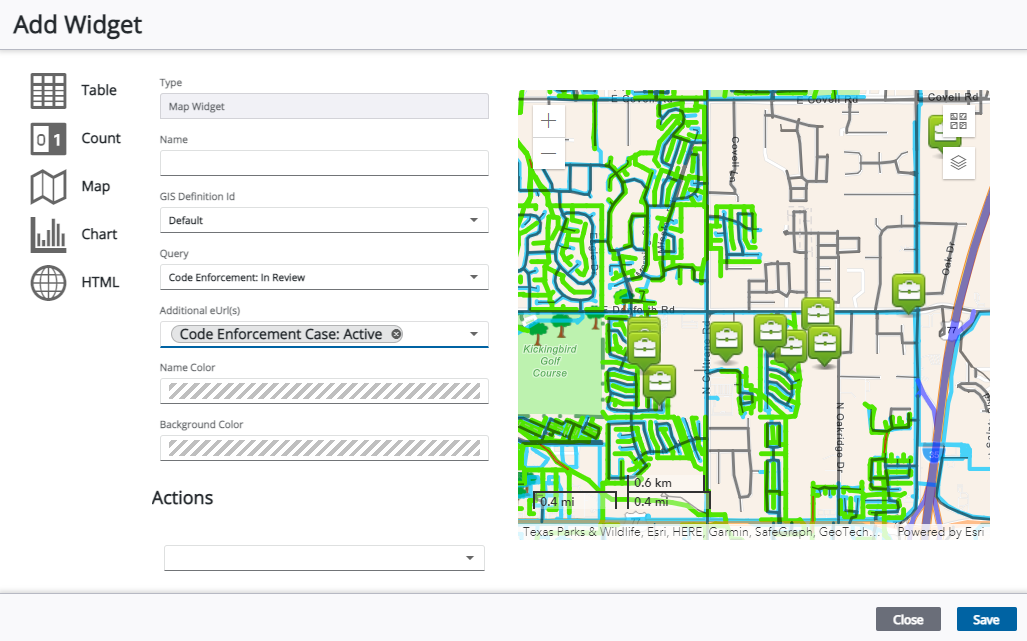Viewport: 1027px width, 641px height.
Task: Click the Name input field
Action: 324,163
